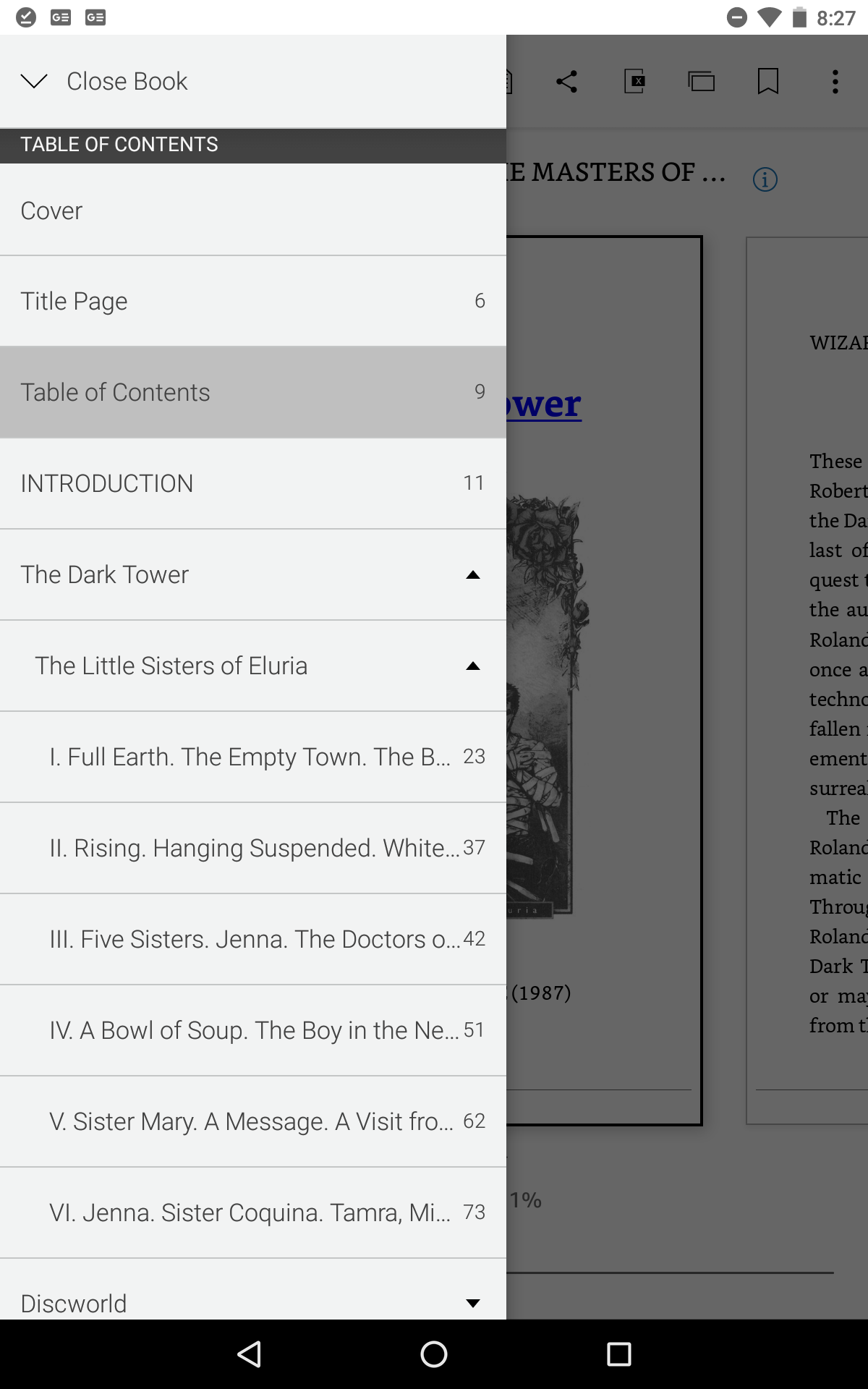Select the highlighted Table of Contents entry
The width and height of the screenshot is (868, 1389).
pyautogui.click(x=116, y=392)
